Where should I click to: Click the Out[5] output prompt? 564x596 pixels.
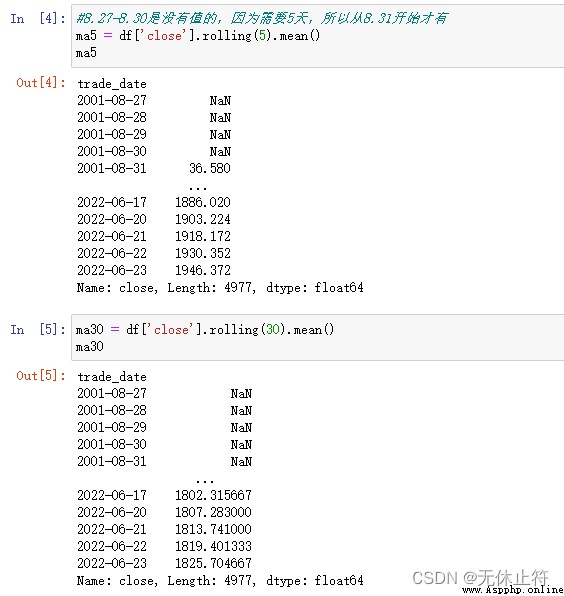tap(41, 376)
